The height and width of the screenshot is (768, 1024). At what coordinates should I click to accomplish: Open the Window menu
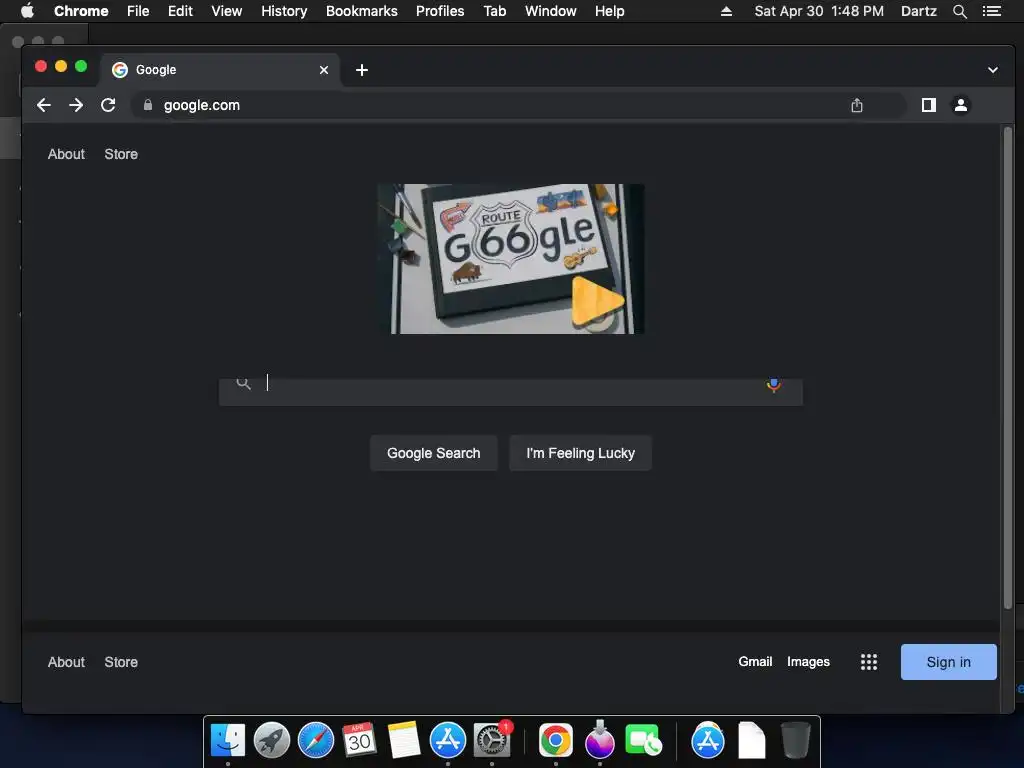(x=551, y=11)
